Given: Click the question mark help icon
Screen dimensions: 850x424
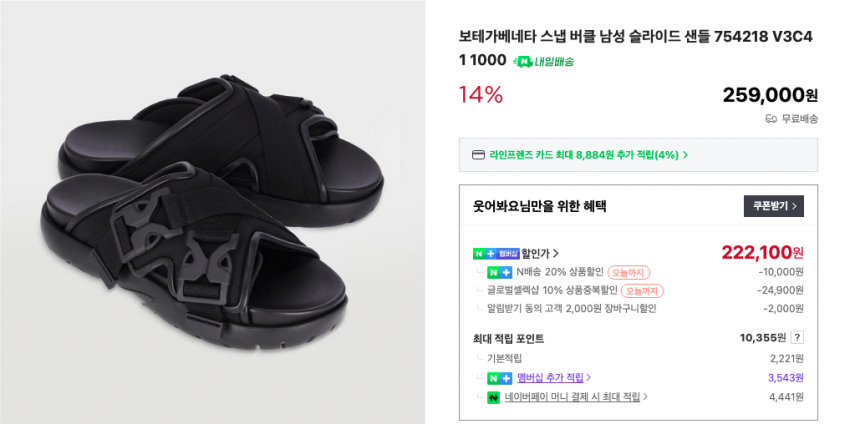Looking at the screenshot, I should [x=797, y=338].
